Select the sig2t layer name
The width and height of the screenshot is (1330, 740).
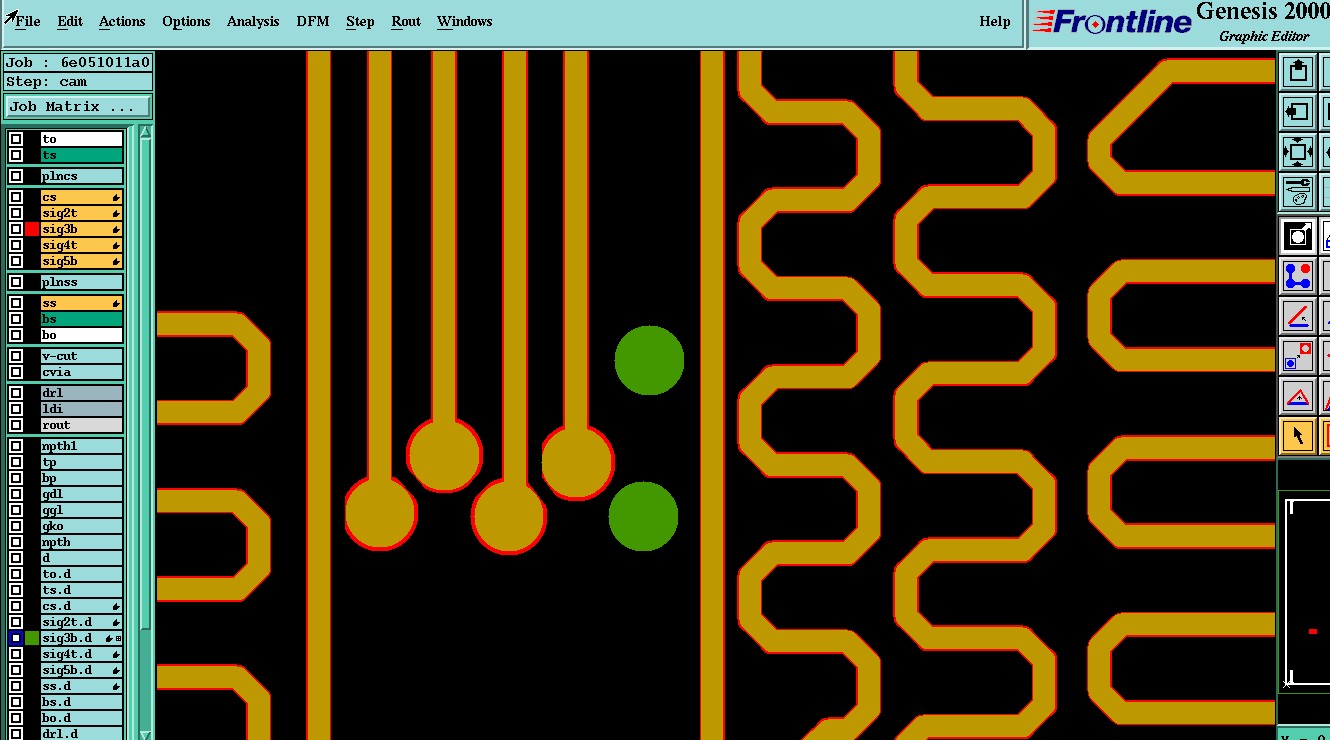coord(82,213)
